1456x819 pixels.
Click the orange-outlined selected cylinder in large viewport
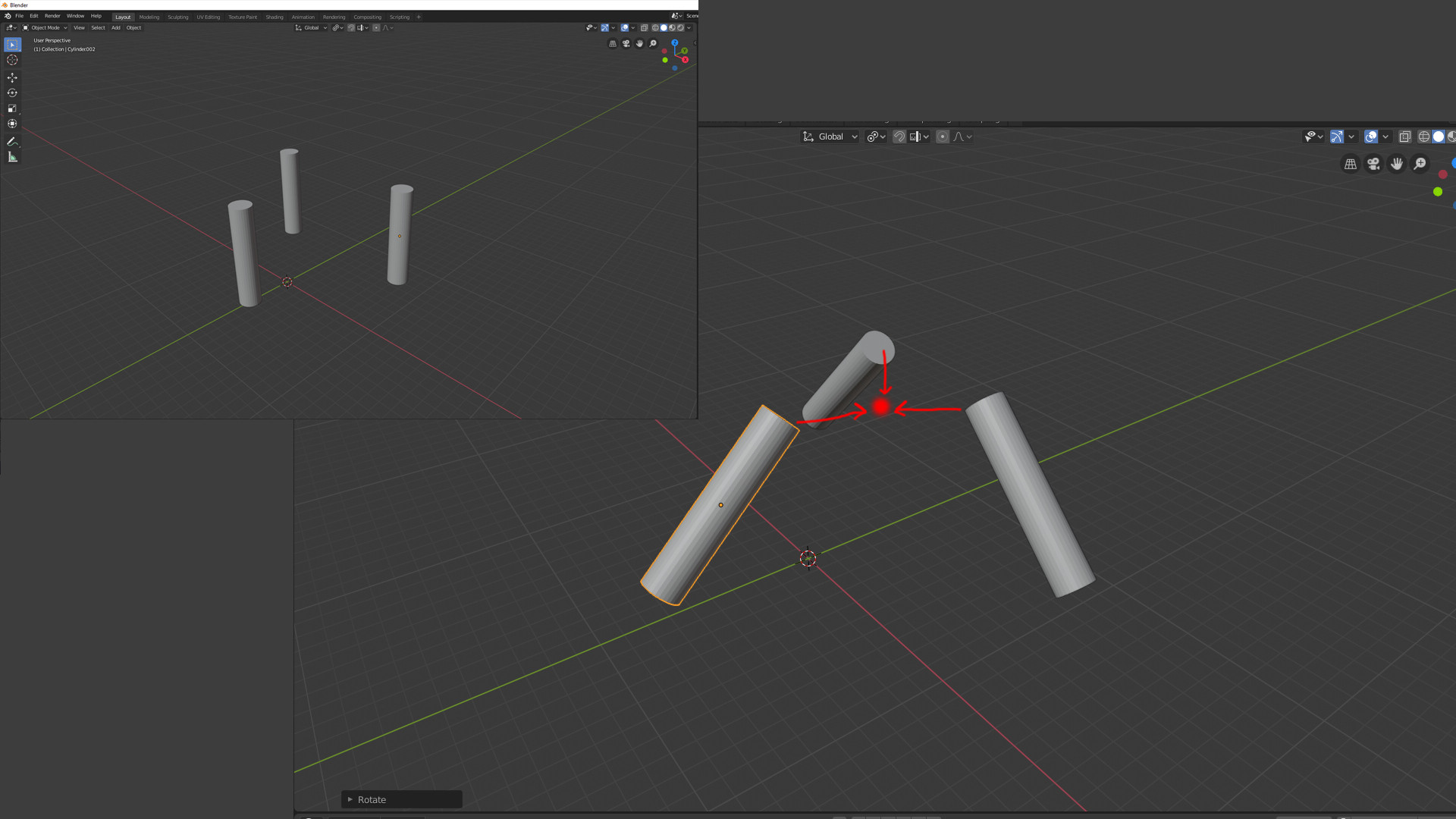tap(719, 506)
